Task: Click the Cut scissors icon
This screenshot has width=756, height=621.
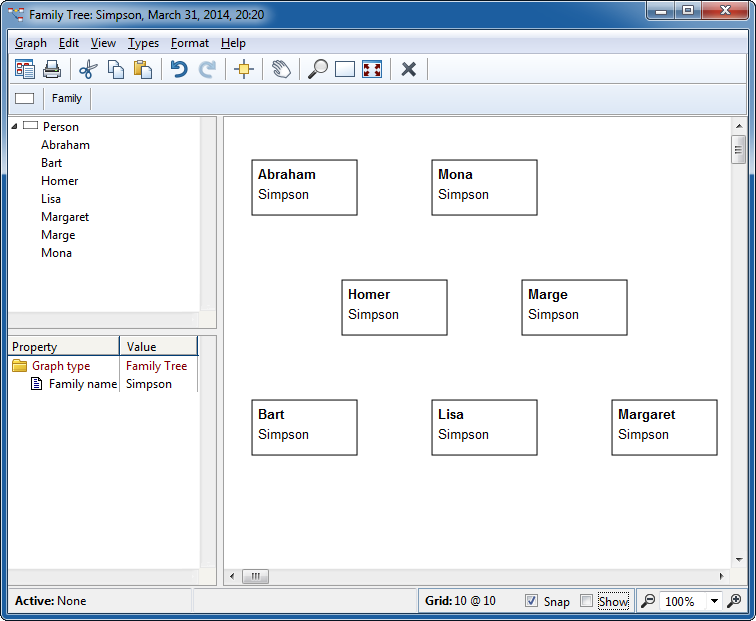Action: [x=87, y=69]
